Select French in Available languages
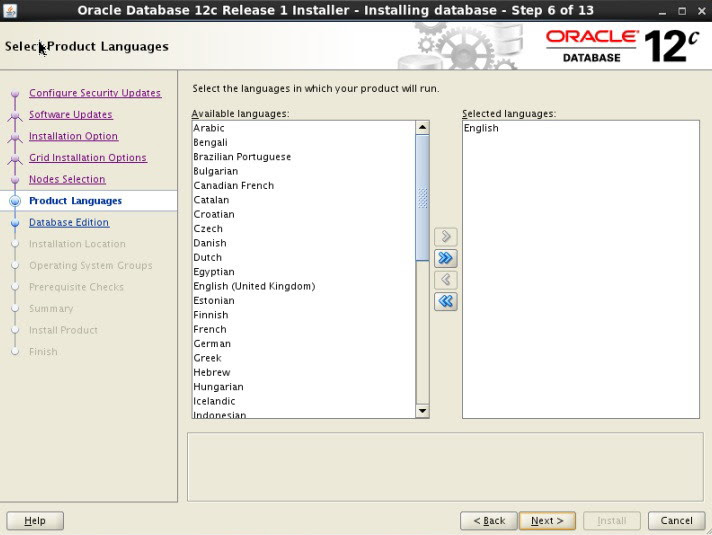 [x=303, y=329]
